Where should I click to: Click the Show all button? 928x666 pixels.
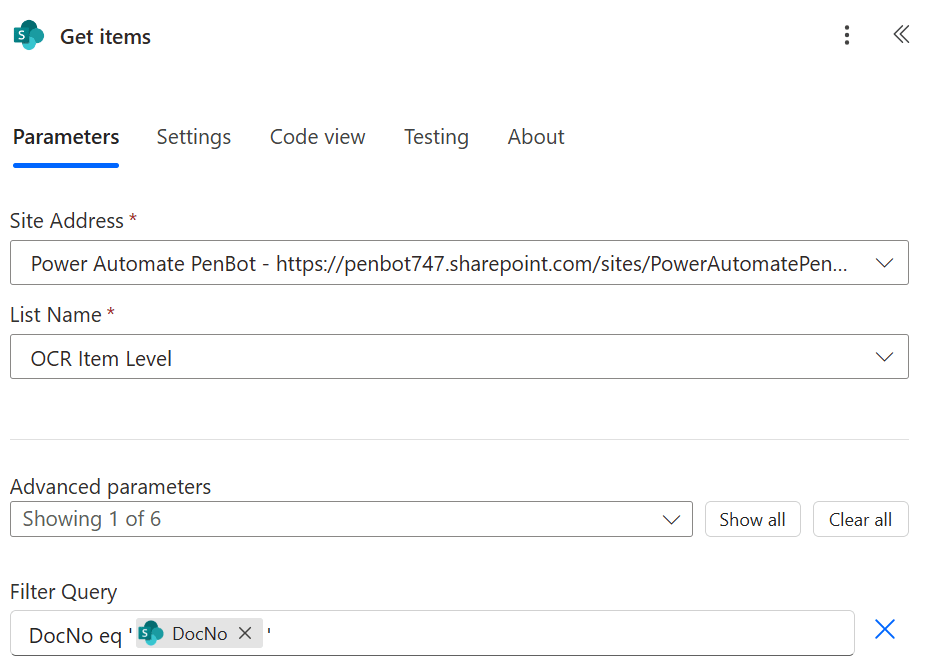[x=752, y=519]
